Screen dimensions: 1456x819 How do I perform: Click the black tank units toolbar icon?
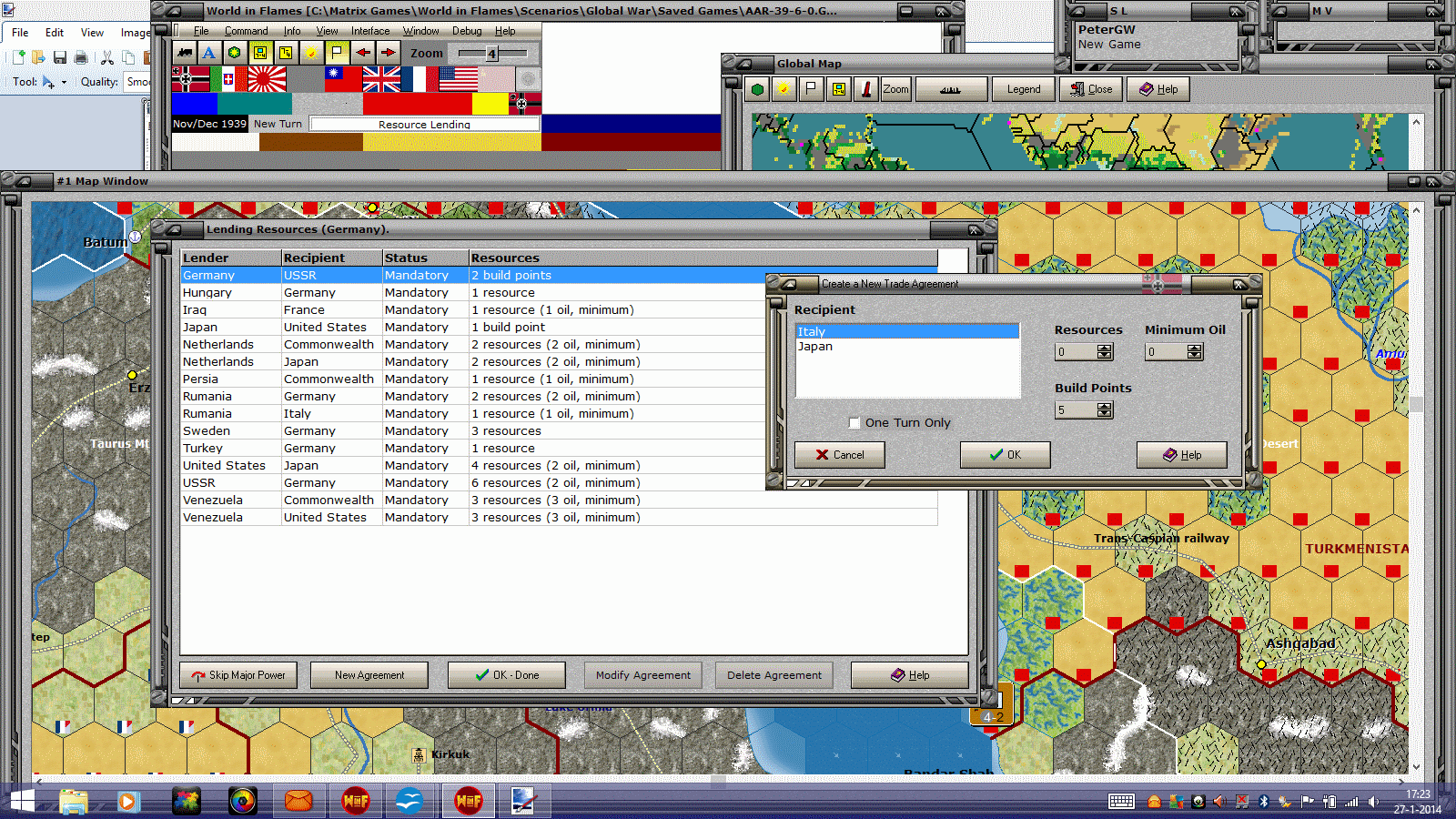pos(186,53)
